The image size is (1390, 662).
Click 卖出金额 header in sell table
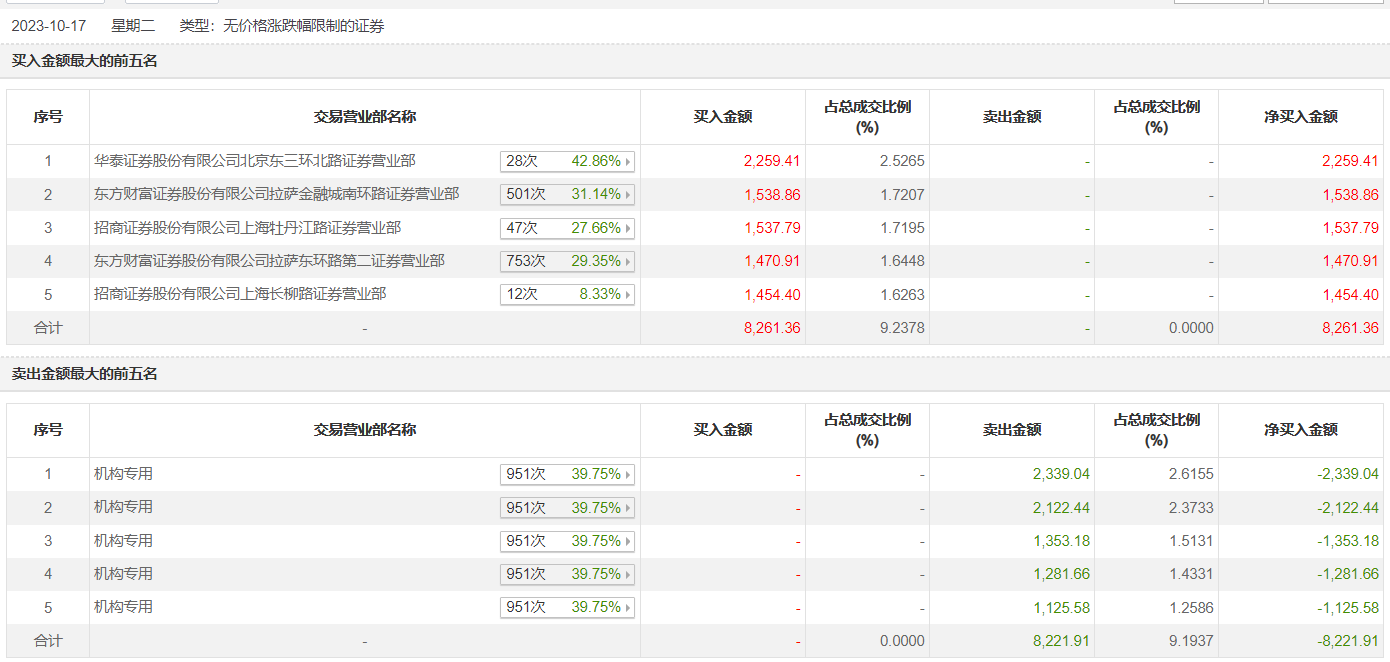pyautogui.click(x=1011, y=430)
